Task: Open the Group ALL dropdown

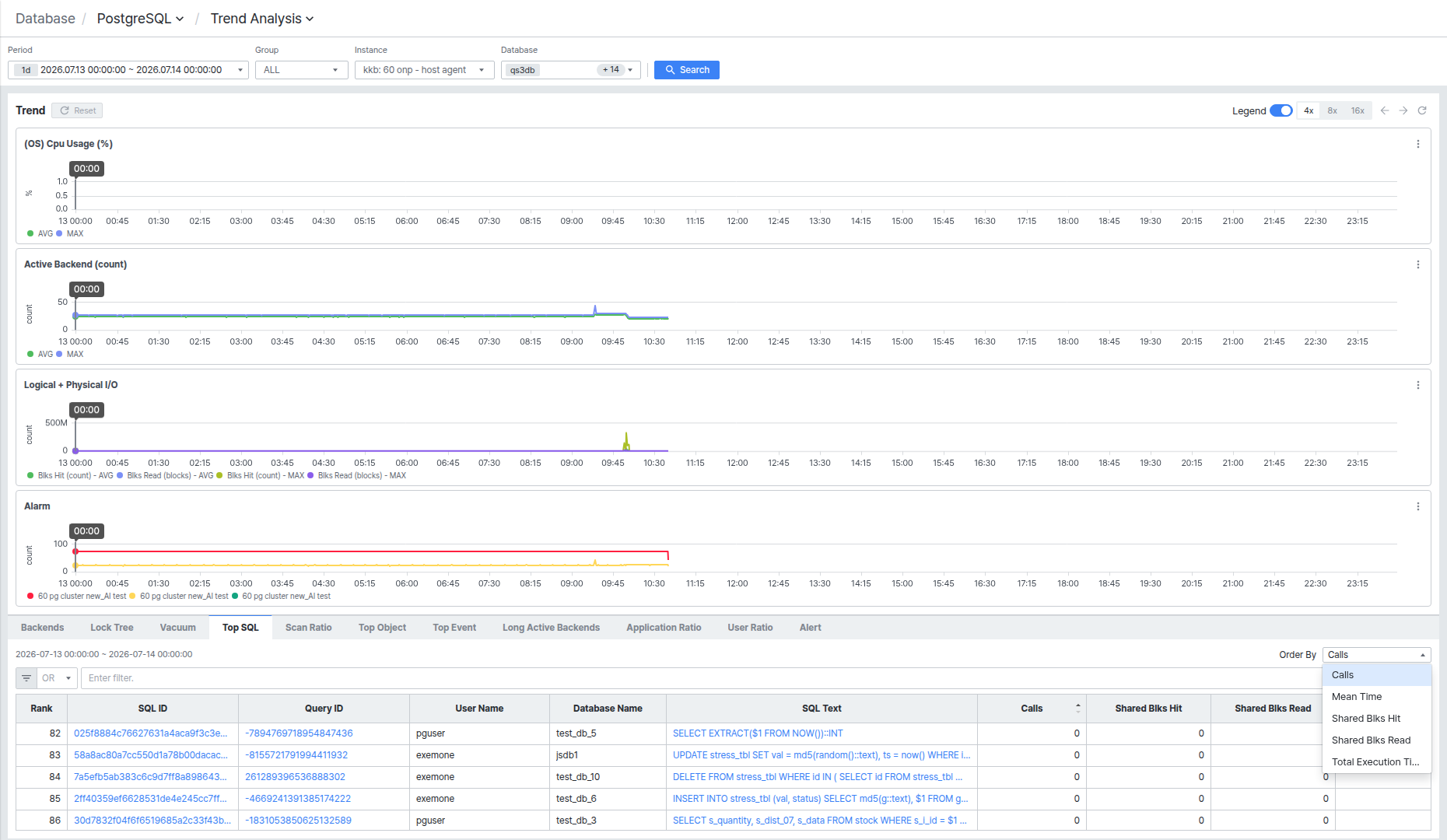Action: point(301,70)
